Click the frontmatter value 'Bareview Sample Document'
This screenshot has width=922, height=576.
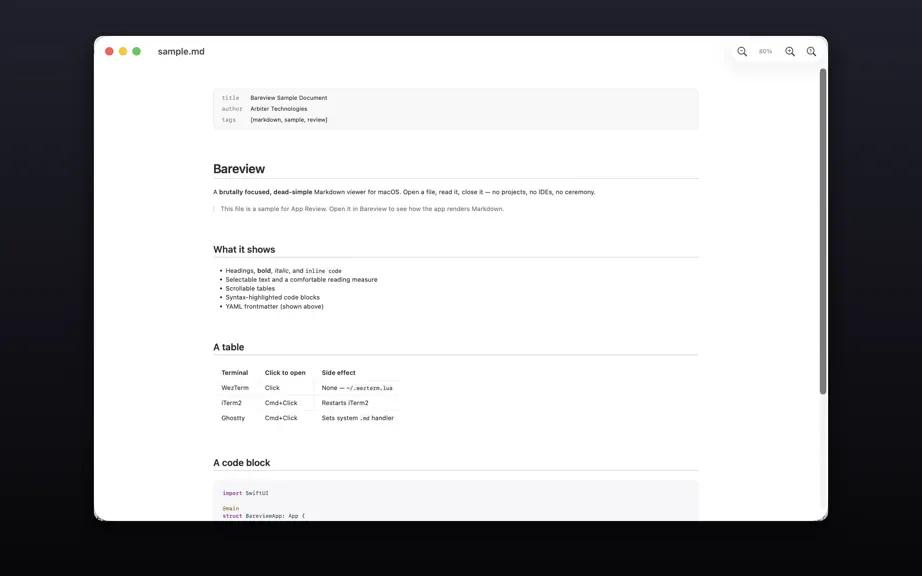[x=289, y=98]
